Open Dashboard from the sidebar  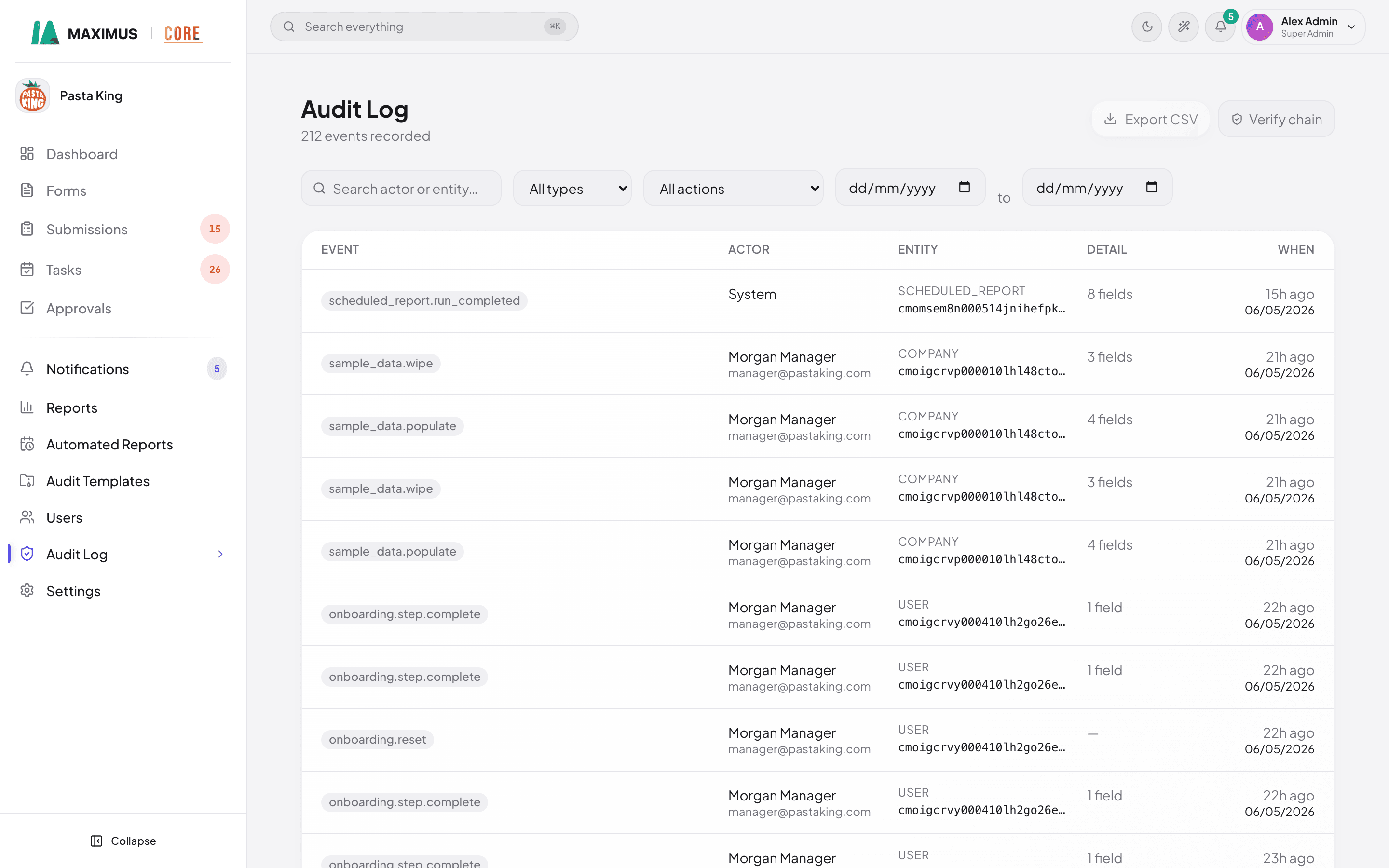point(123,154)
